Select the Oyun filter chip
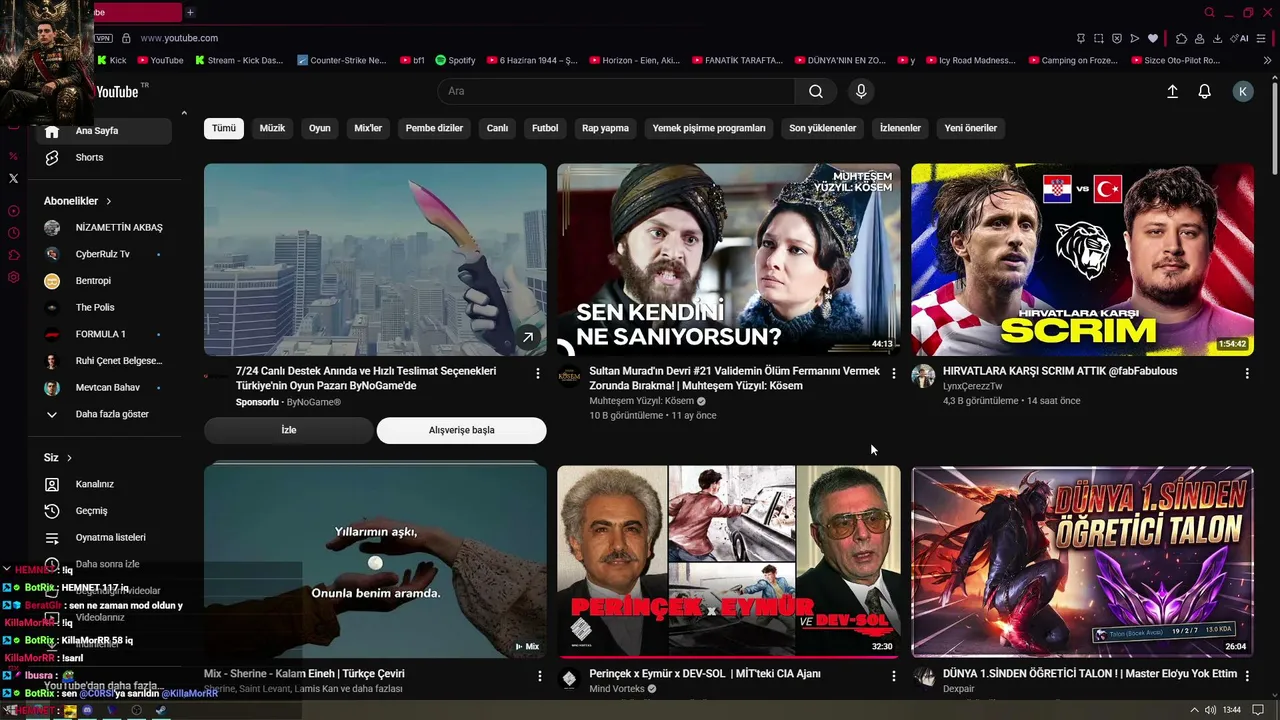Image resolution: width=1280 pixels, height=720 pixels. coord(320,128)
